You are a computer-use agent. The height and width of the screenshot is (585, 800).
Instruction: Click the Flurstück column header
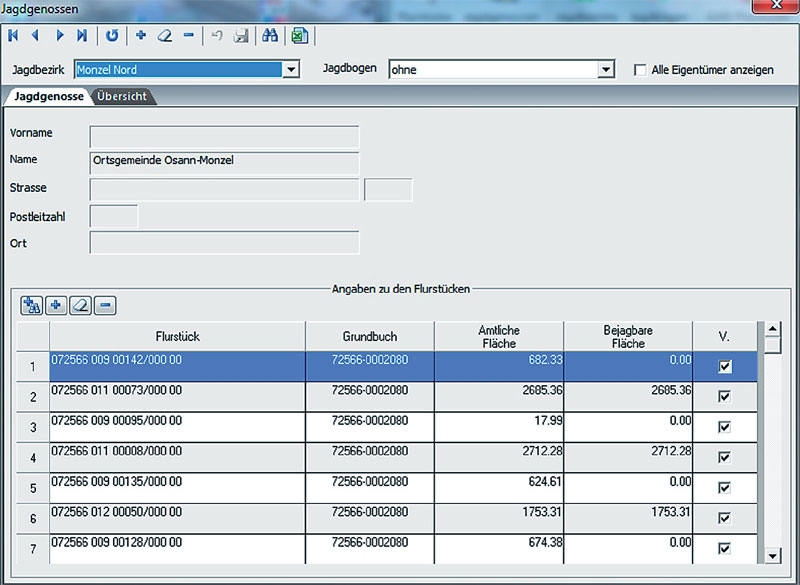click(x=178, y=337)
